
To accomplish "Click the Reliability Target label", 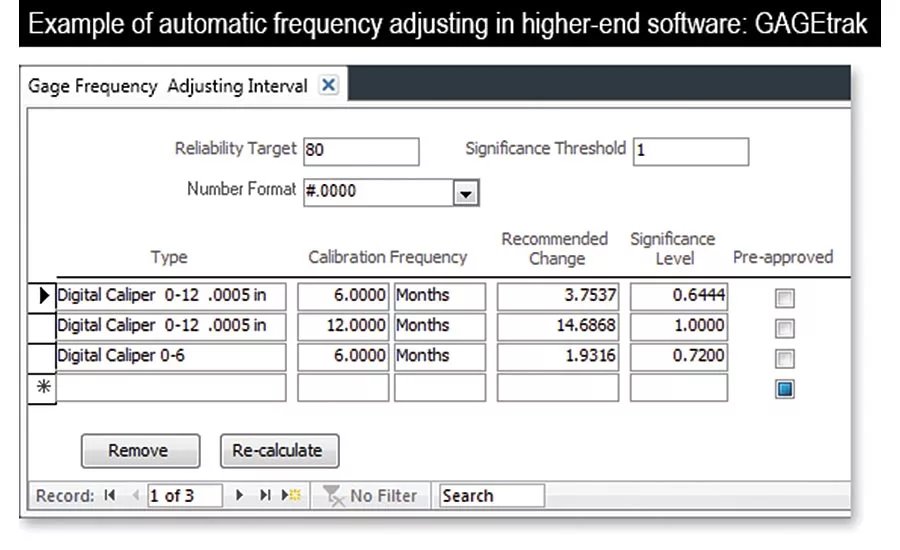I will click(235, 149).
